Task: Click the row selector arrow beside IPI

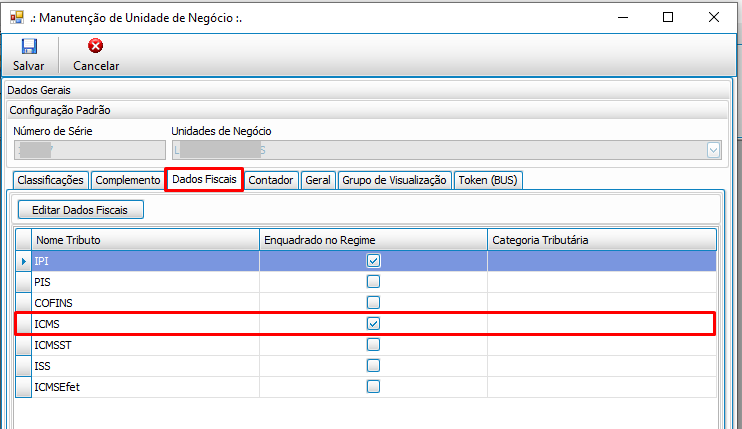Action: (24, 261)
